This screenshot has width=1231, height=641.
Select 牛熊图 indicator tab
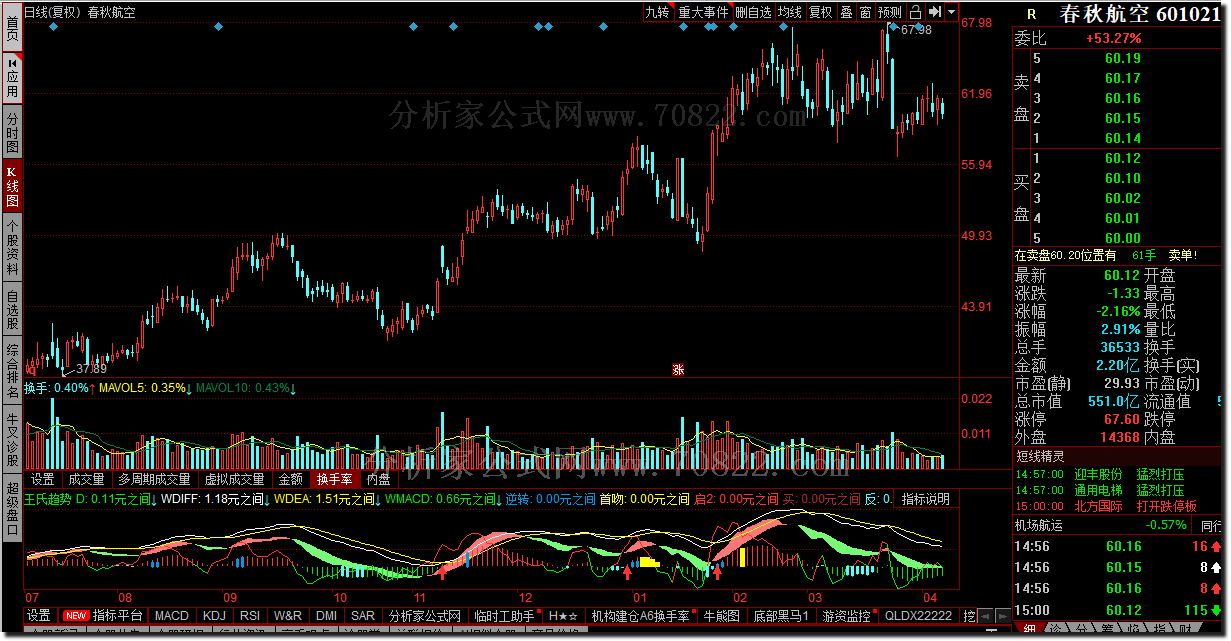pos(721,615)
